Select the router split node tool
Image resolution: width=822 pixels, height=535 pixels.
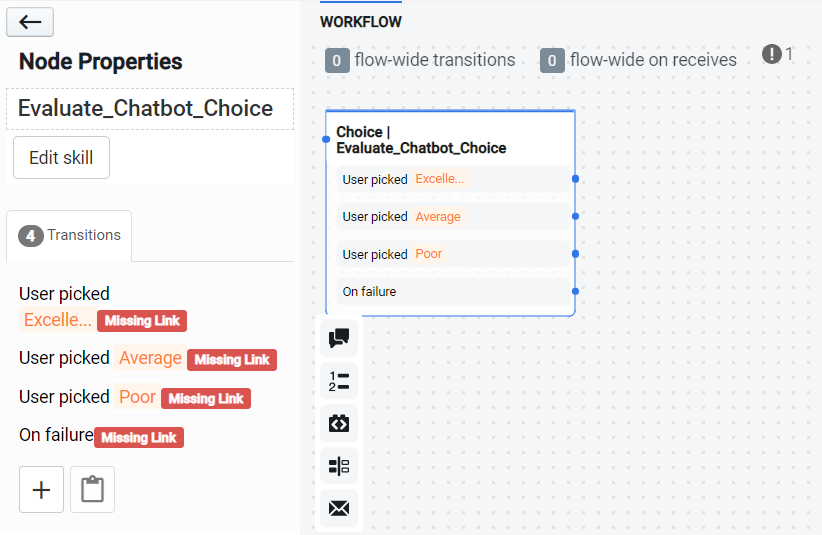click(x=339, y=466)
